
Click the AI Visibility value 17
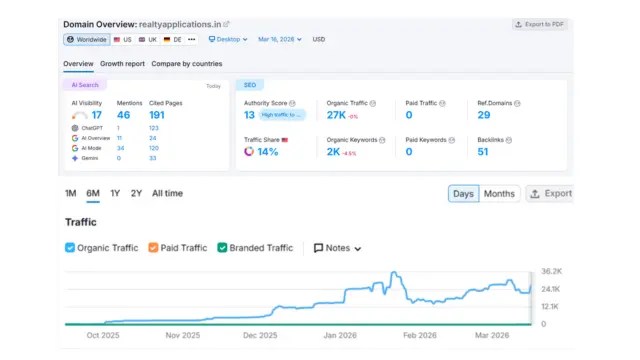[97, 116]
